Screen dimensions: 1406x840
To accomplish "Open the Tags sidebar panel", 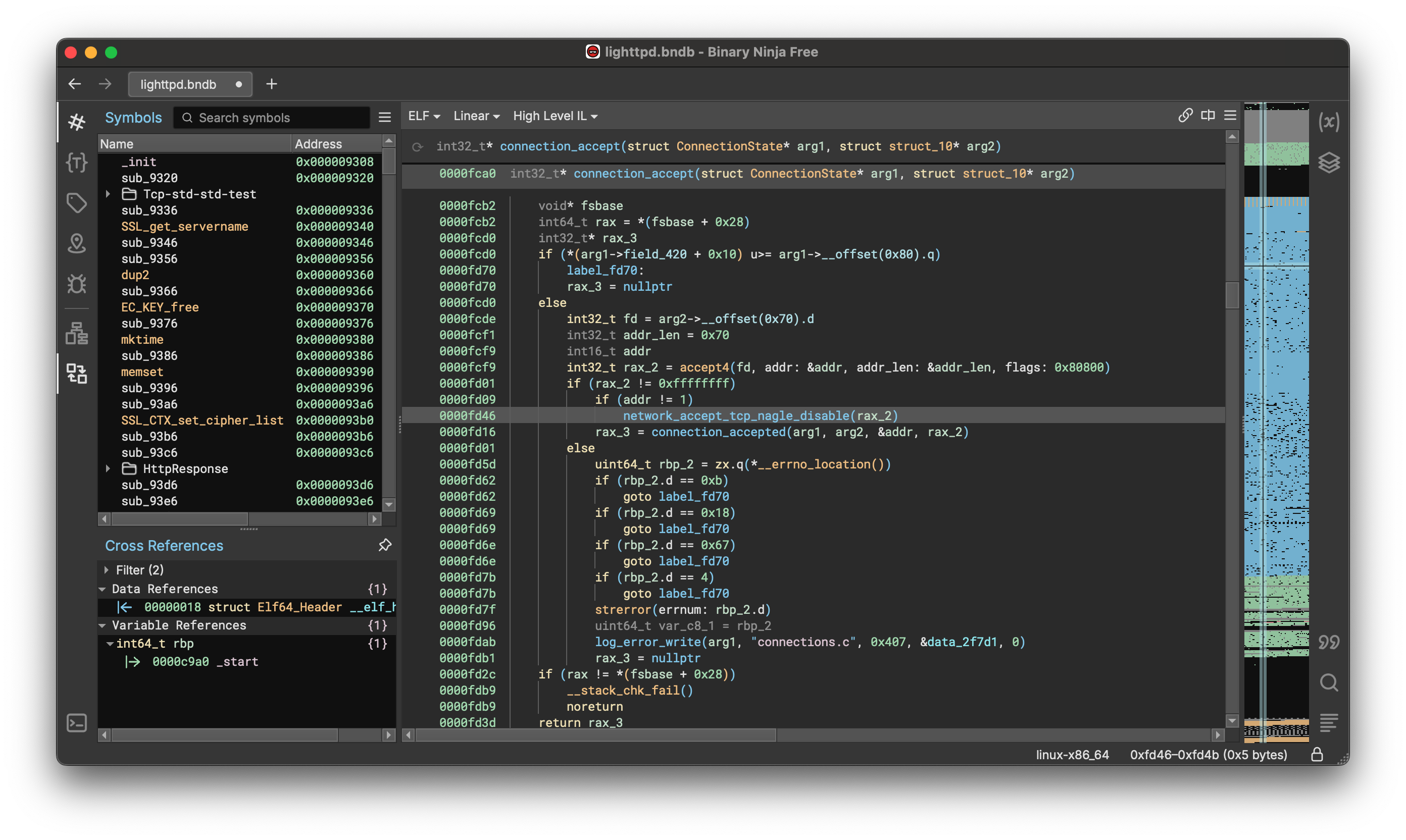I will (x=76, y=203).
